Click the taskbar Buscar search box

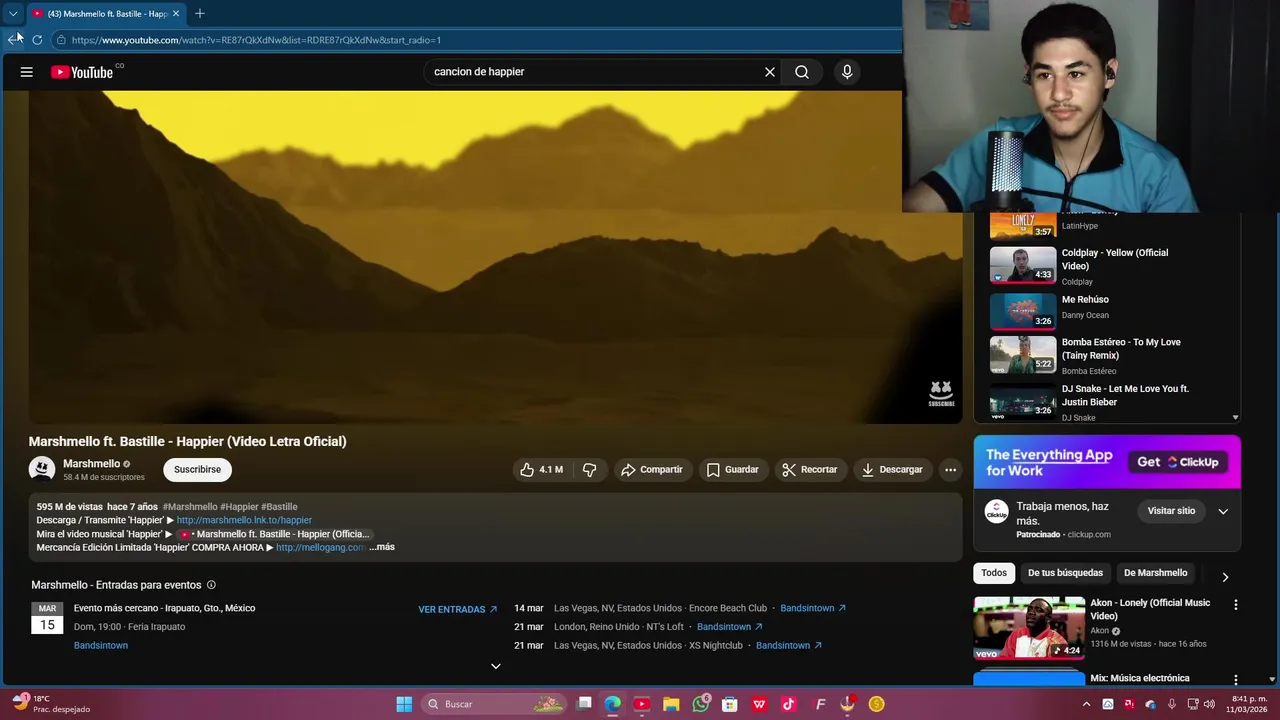pos(495,704)
